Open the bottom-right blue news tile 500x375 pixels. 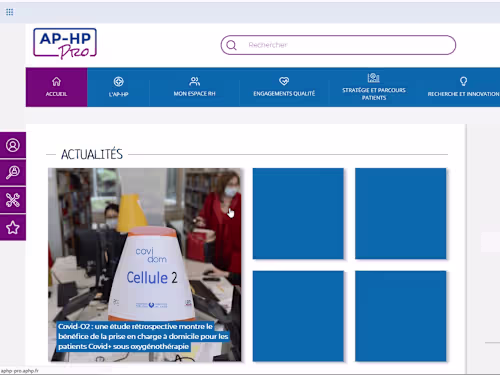(400, 316)
